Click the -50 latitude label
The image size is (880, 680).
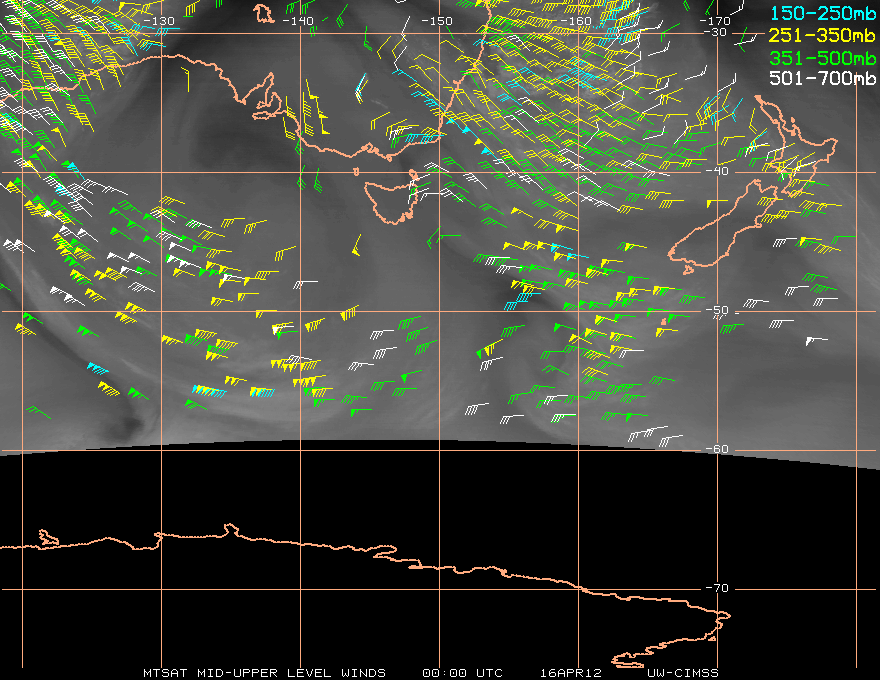coord(717,311)
